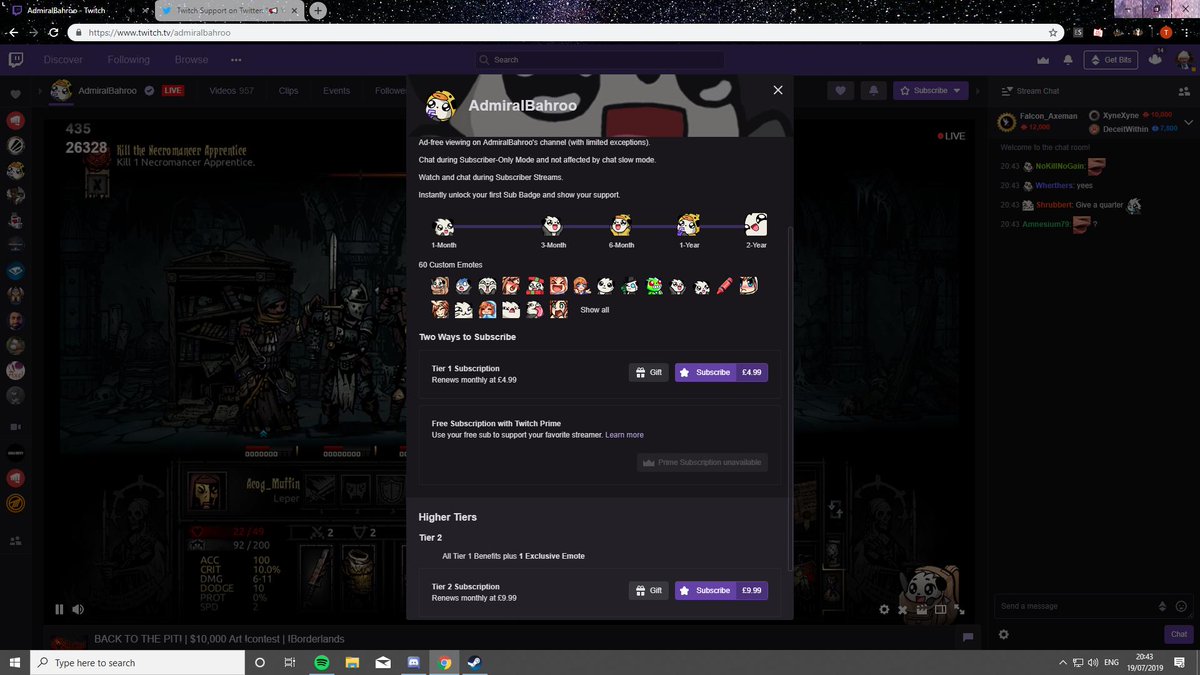Click the 2-Year sub badge icon
The height and width of the screenshot is (675, 1200).
[x=756, y=225]
